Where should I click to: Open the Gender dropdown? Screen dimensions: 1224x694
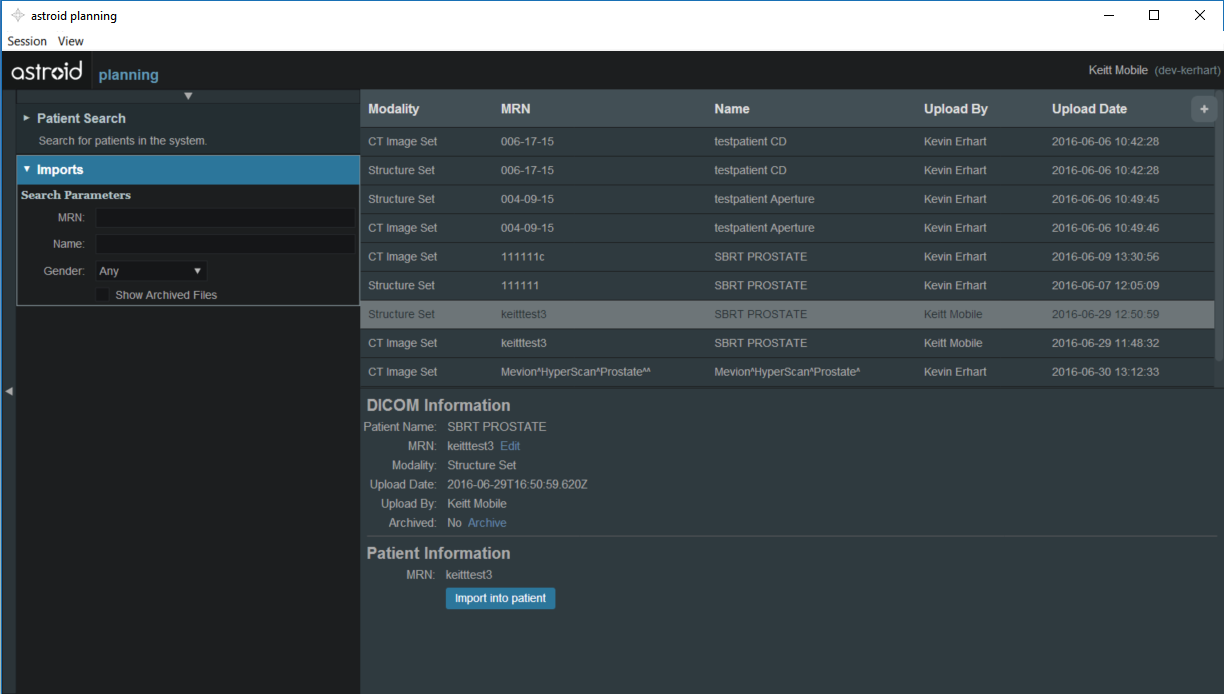151,271
